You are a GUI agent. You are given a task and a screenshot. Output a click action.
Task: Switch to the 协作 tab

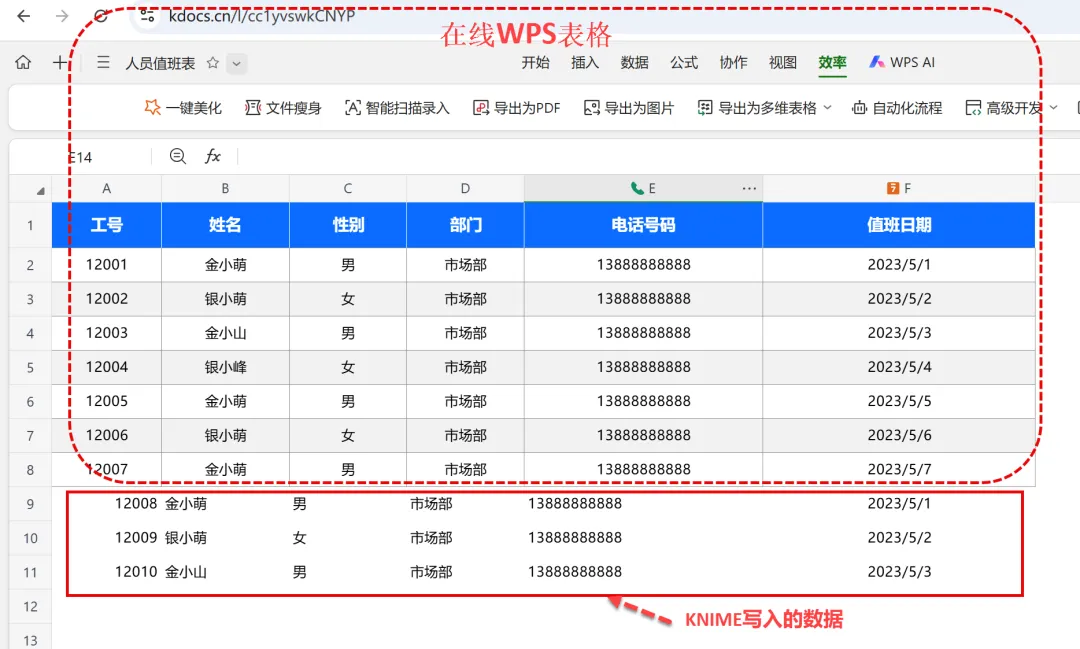[x=734, y=63]
